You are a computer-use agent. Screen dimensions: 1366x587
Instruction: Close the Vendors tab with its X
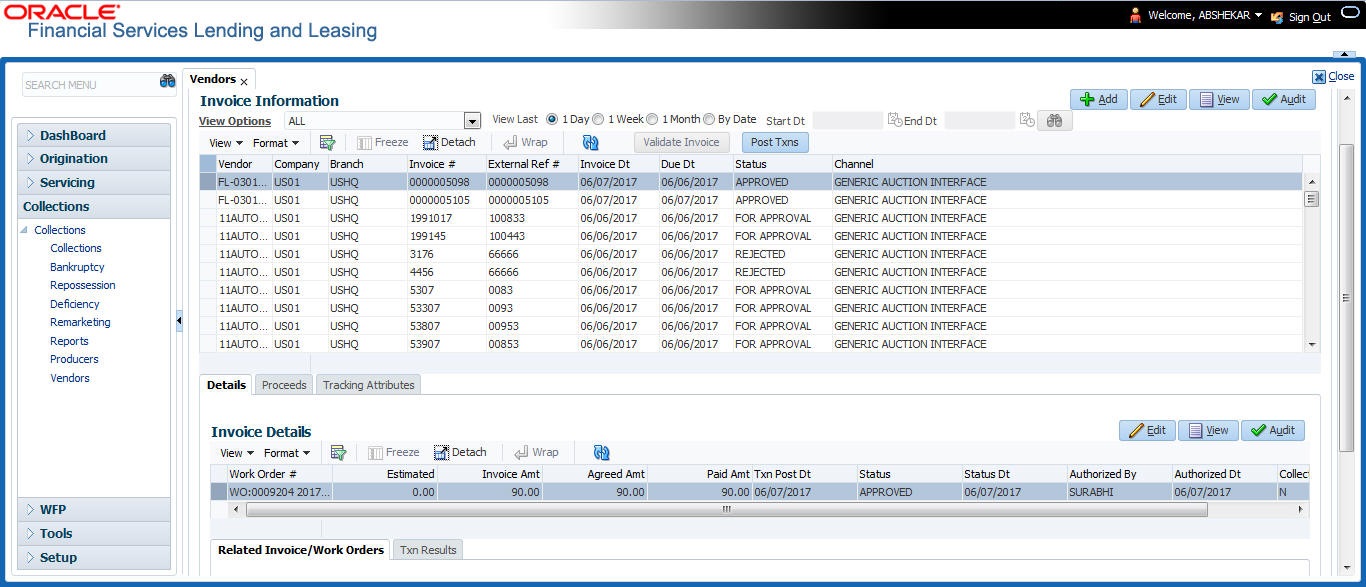coord(244,81)
